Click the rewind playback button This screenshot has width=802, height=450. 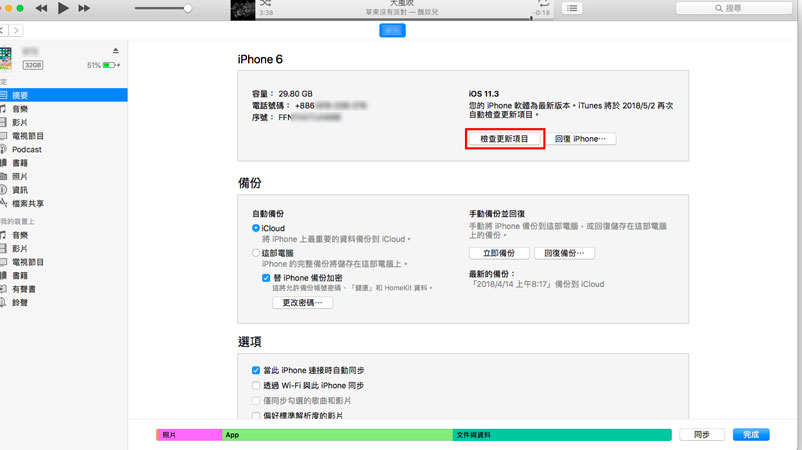[41, 8]
